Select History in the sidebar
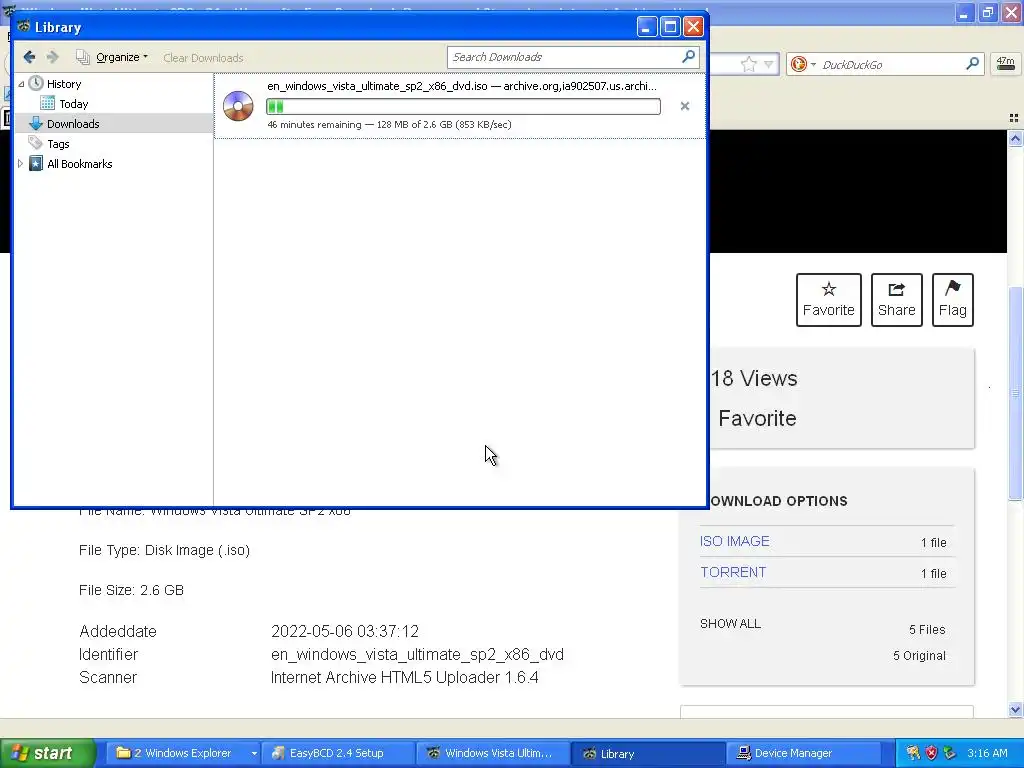Image resolution: width=1024 pixels, height=768 pixels. pos(63,84)
